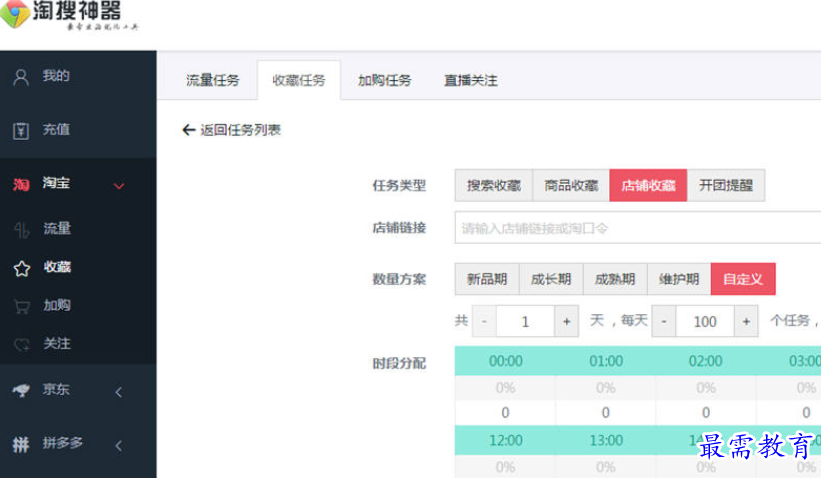This screenshot has height=478, width=821.
Task: Increase days count with plus button
Action: 567,321
